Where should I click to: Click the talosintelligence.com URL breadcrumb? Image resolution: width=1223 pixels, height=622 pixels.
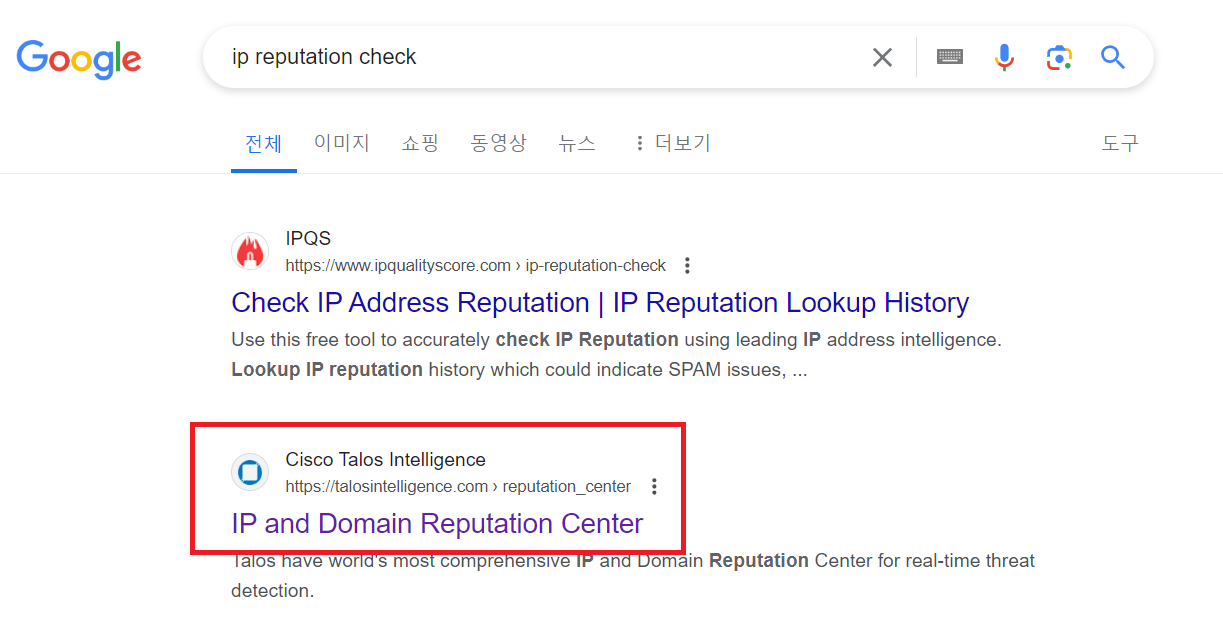[458, 486]
